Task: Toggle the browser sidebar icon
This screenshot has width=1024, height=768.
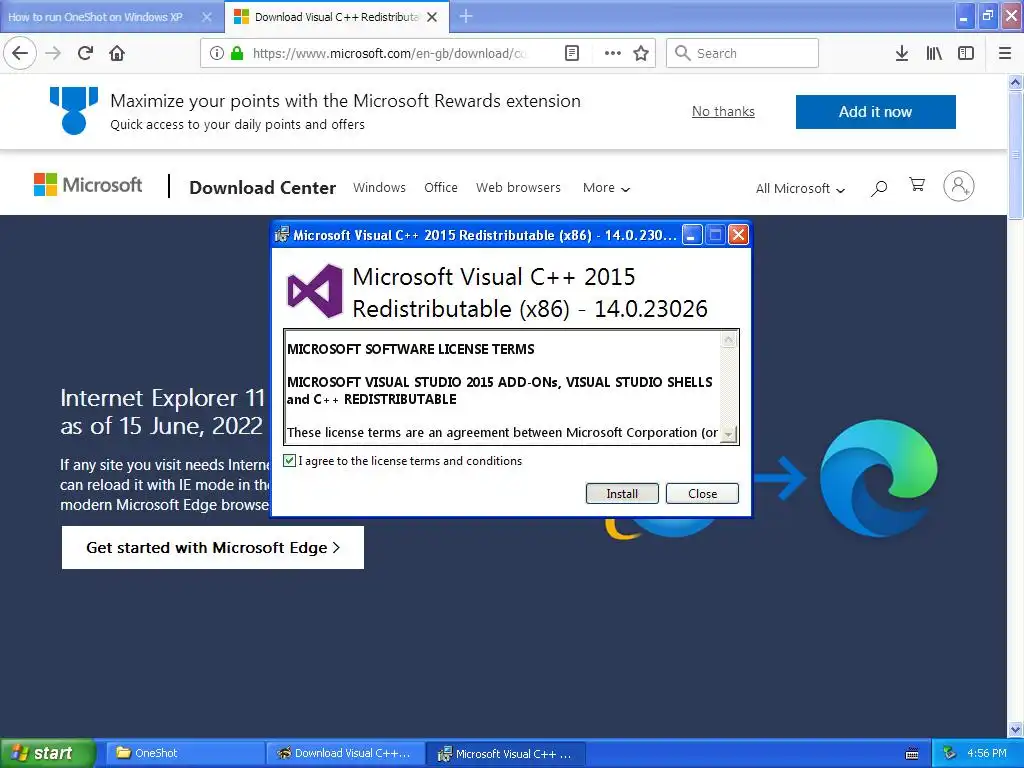Action: tap(966, 53)
